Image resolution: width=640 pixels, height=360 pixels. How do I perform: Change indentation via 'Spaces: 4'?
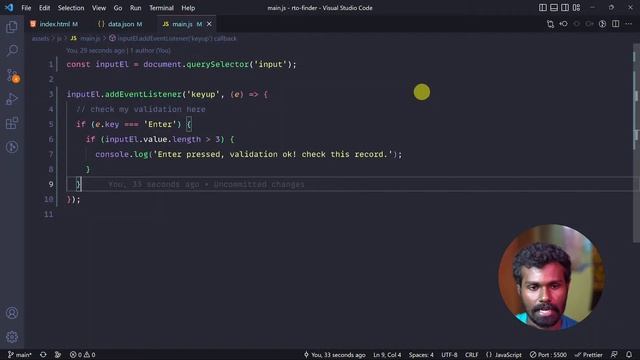point(421,355)
